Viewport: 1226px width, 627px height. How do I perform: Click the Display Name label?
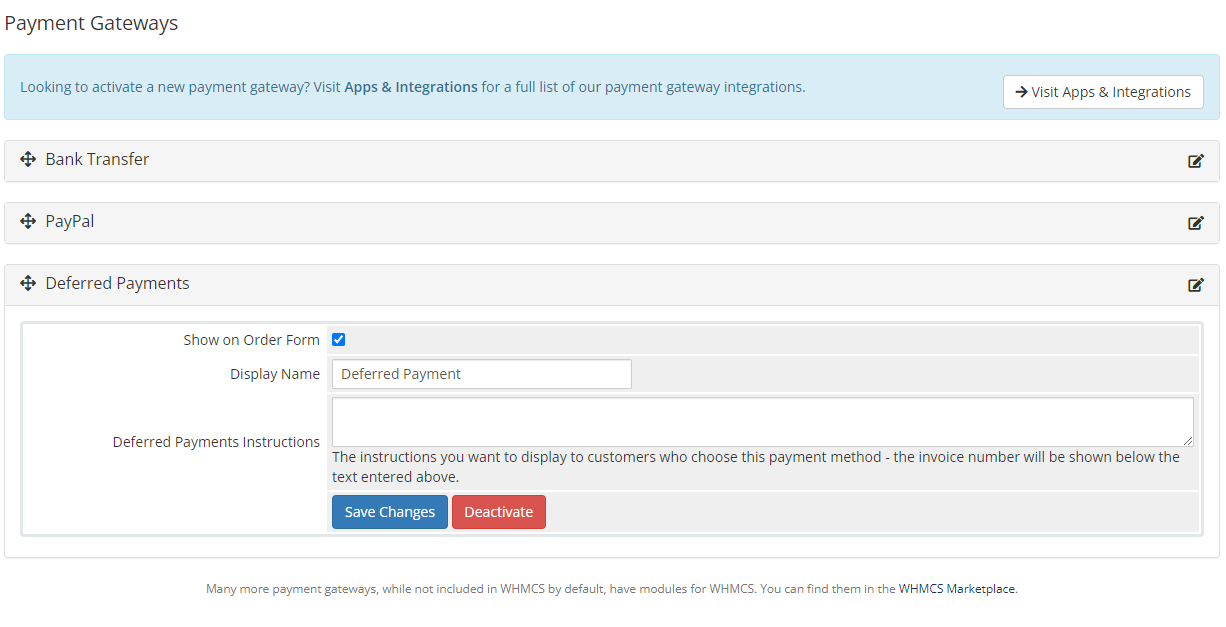click(x=275, y=374)
